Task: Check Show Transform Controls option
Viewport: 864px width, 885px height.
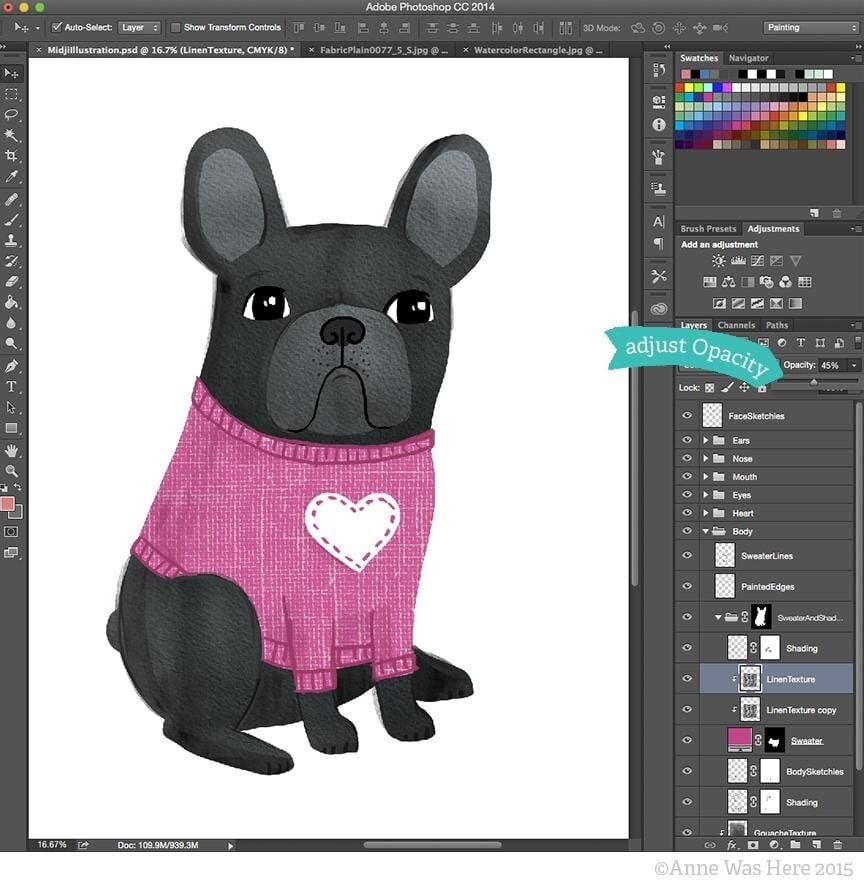Action: click(176, 27)
